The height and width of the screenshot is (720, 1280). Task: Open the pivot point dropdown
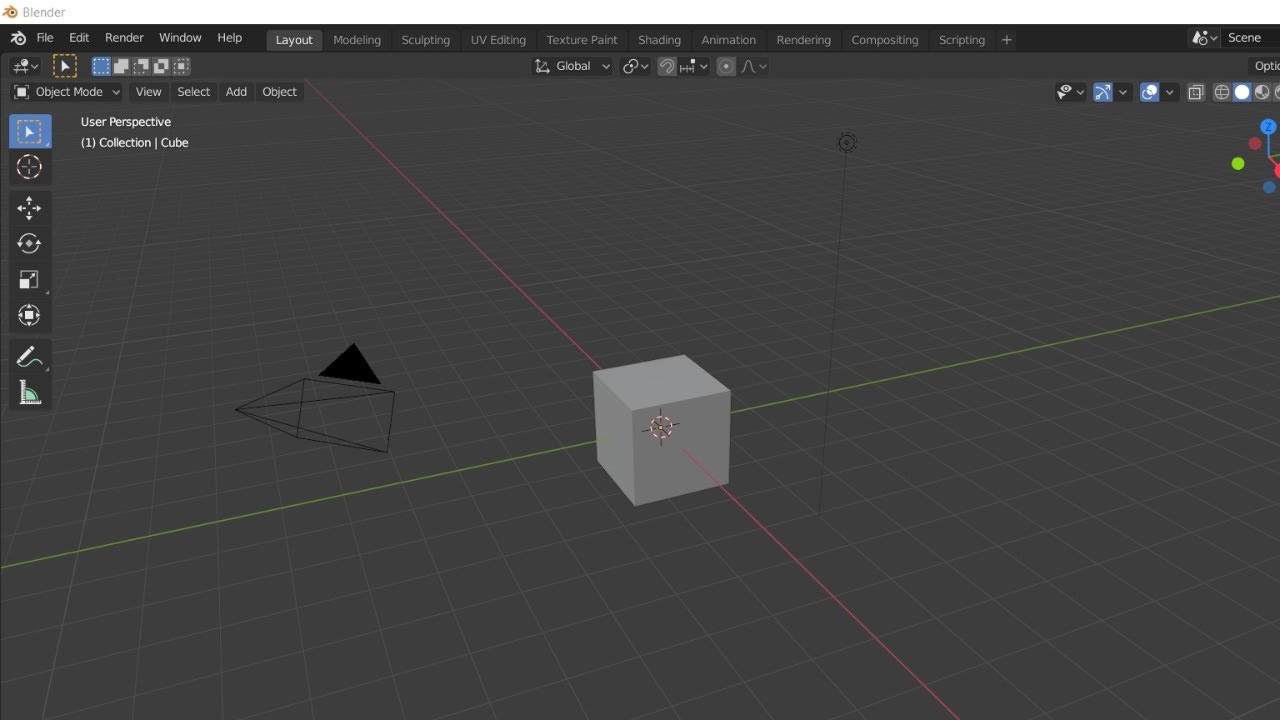[x=635, y=66]
